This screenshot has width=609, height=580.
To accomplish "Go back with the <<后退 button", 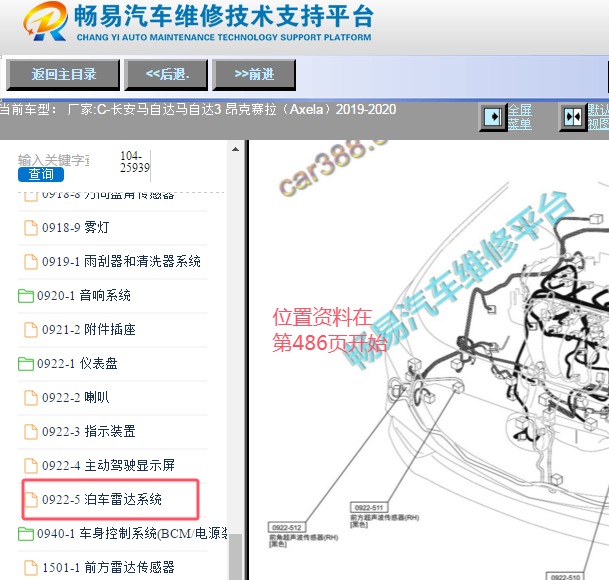I will tap(166, 75).
